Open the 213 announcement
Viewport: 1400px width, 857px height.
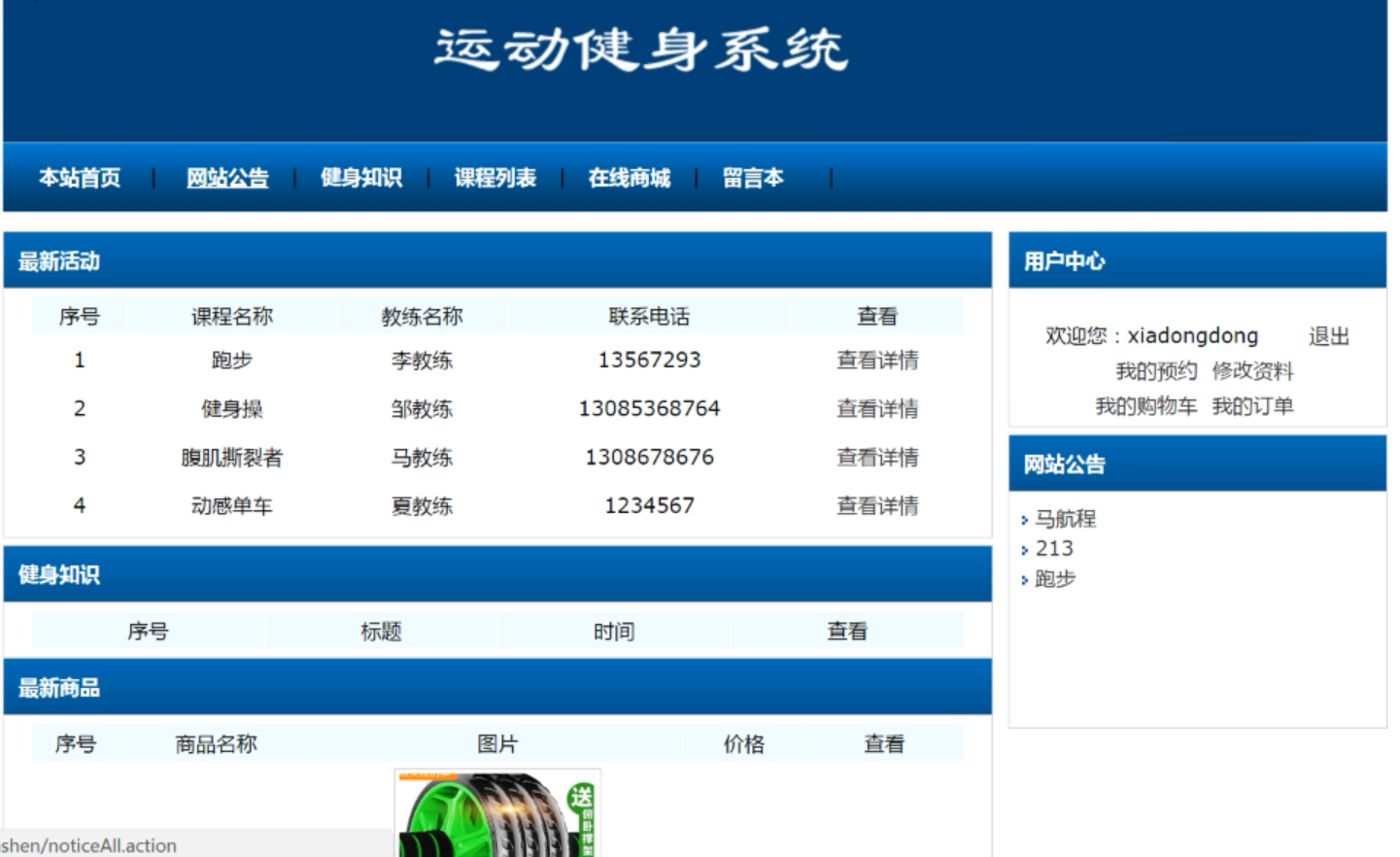click(1054, 549)
